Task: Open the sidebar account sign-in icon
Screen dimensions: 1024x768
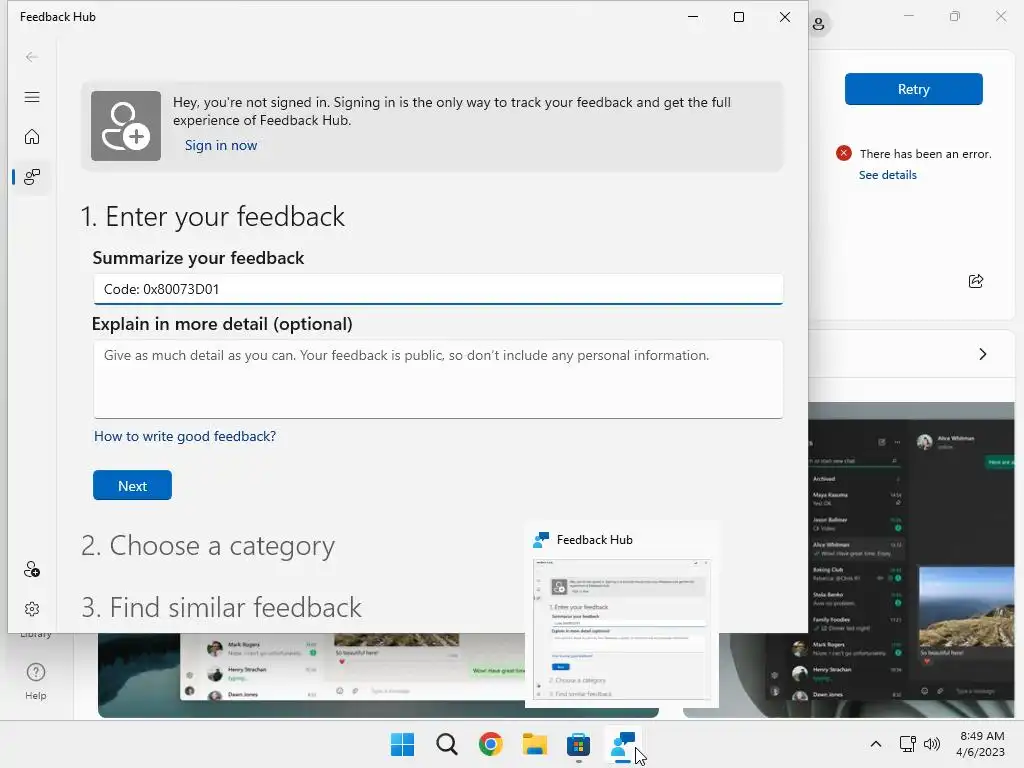Action: (31, 569)
